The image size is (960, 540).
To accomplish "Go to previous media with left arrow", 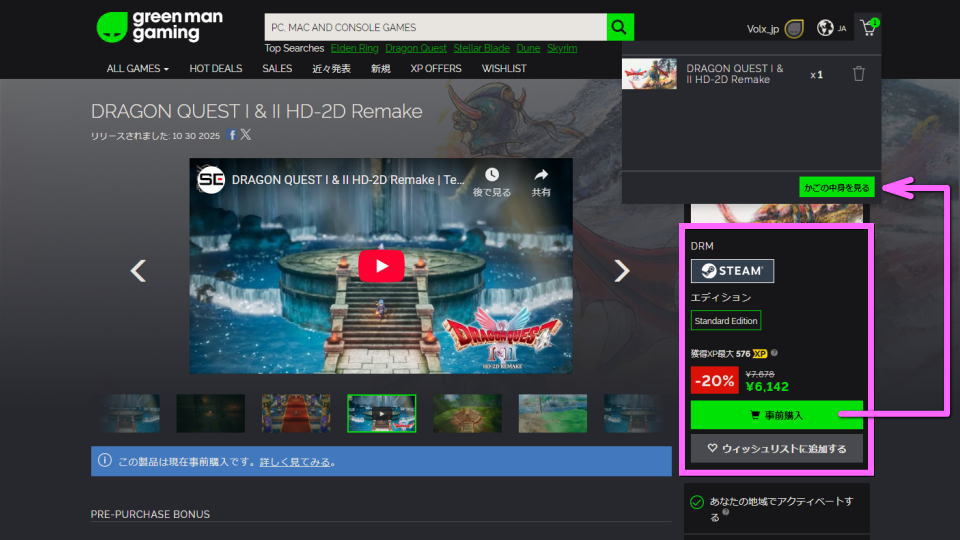I will (x=138, y=271).
